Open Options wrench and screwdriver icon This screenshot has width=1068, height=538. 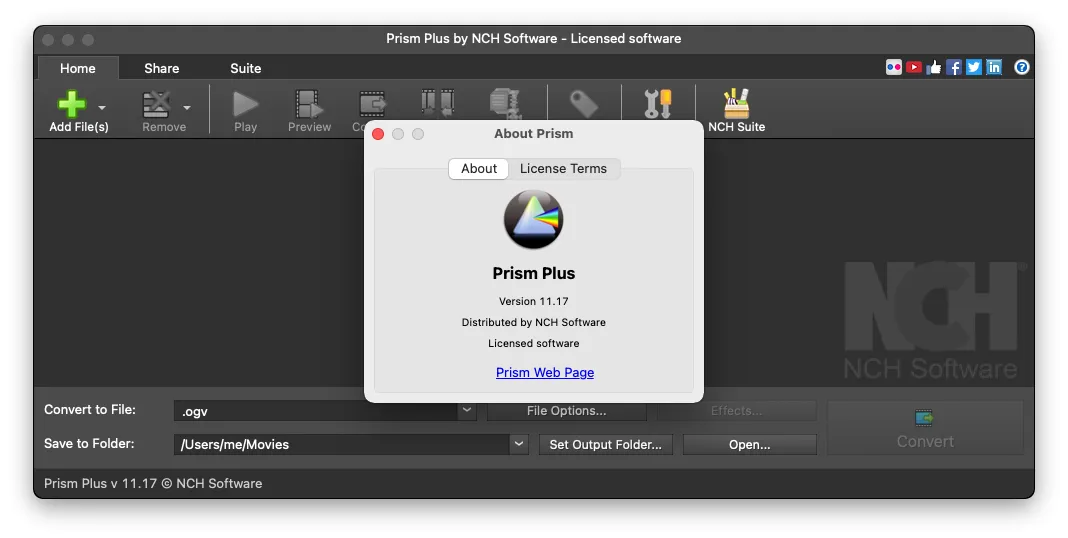[x=658, y=104]
